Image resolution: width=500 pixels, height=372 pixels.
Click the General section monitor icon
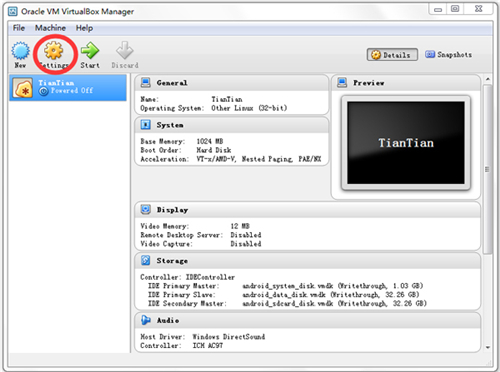(146, 82)
